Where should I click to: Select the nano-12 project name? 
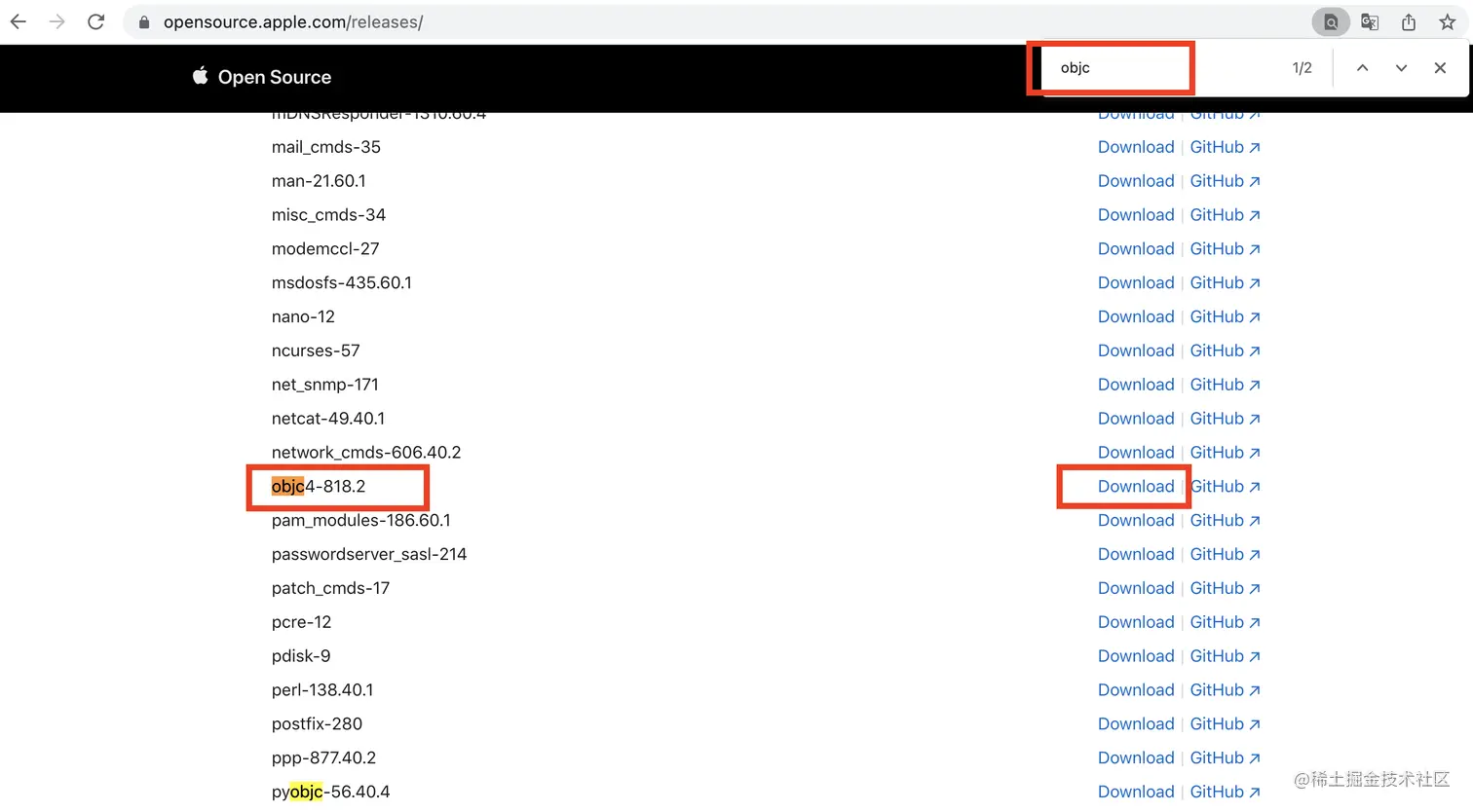coord(303,316)
